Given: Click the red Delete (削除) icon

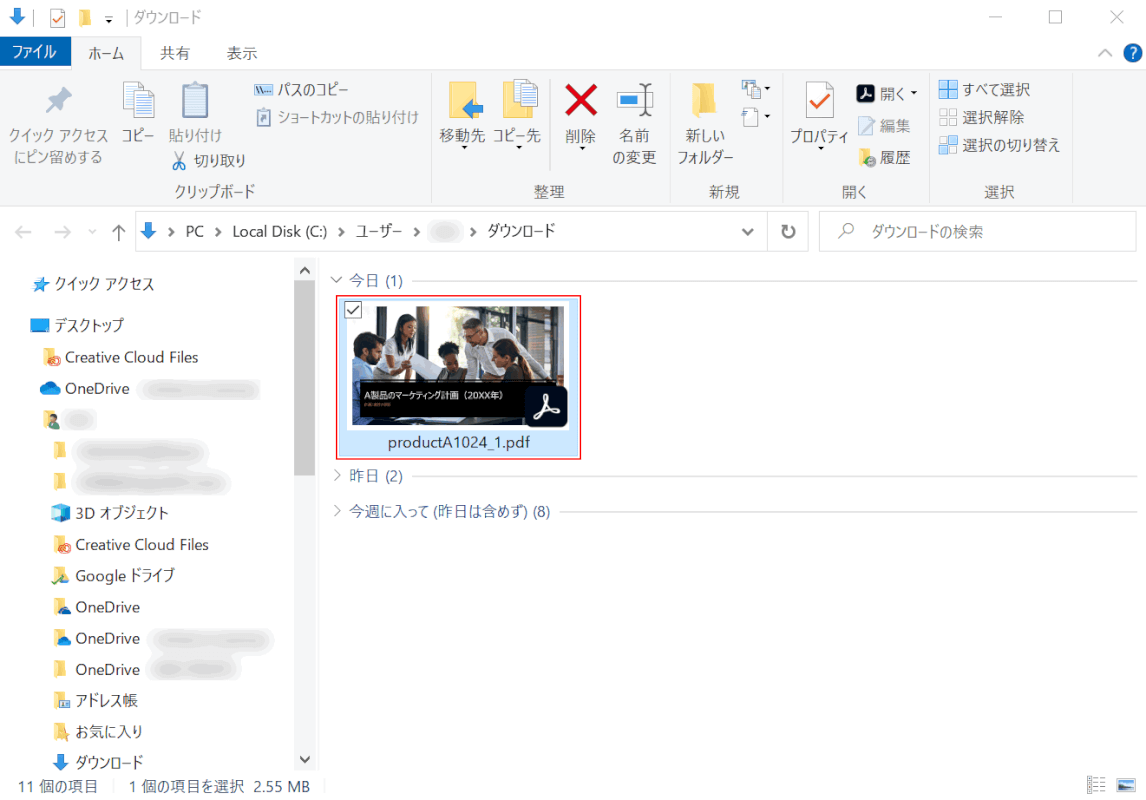Looking at the screenshot, I should click(580, 101).
